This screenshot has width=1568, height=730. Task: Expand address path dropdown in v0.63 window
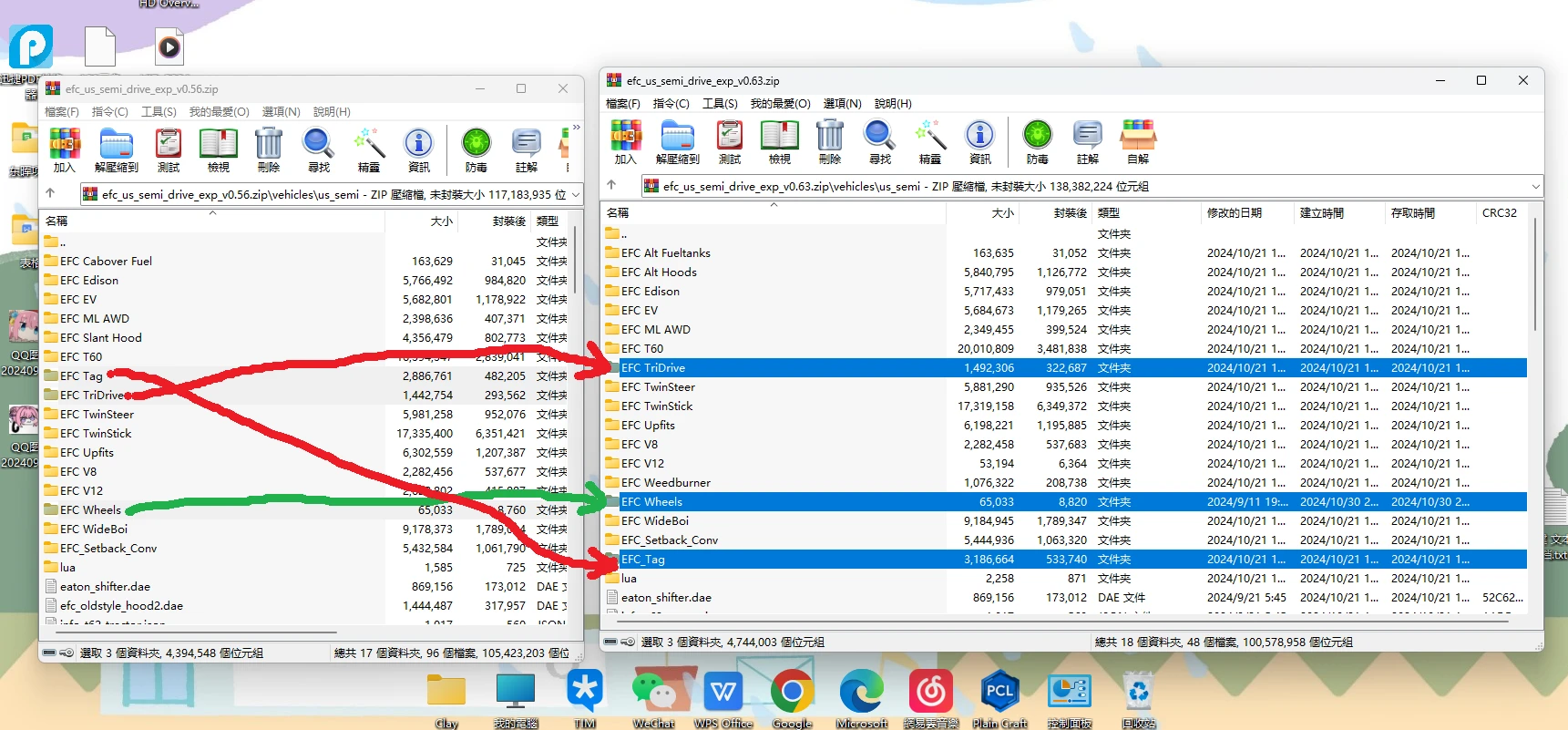click(1535, 186)
